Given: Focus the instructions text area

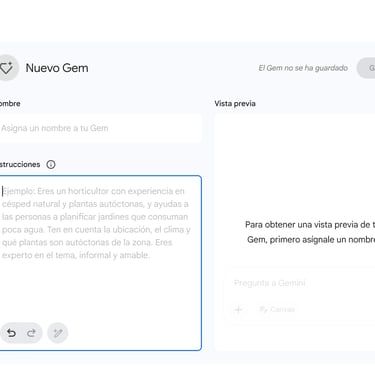Looking at the screenshot, I should 101,263.
